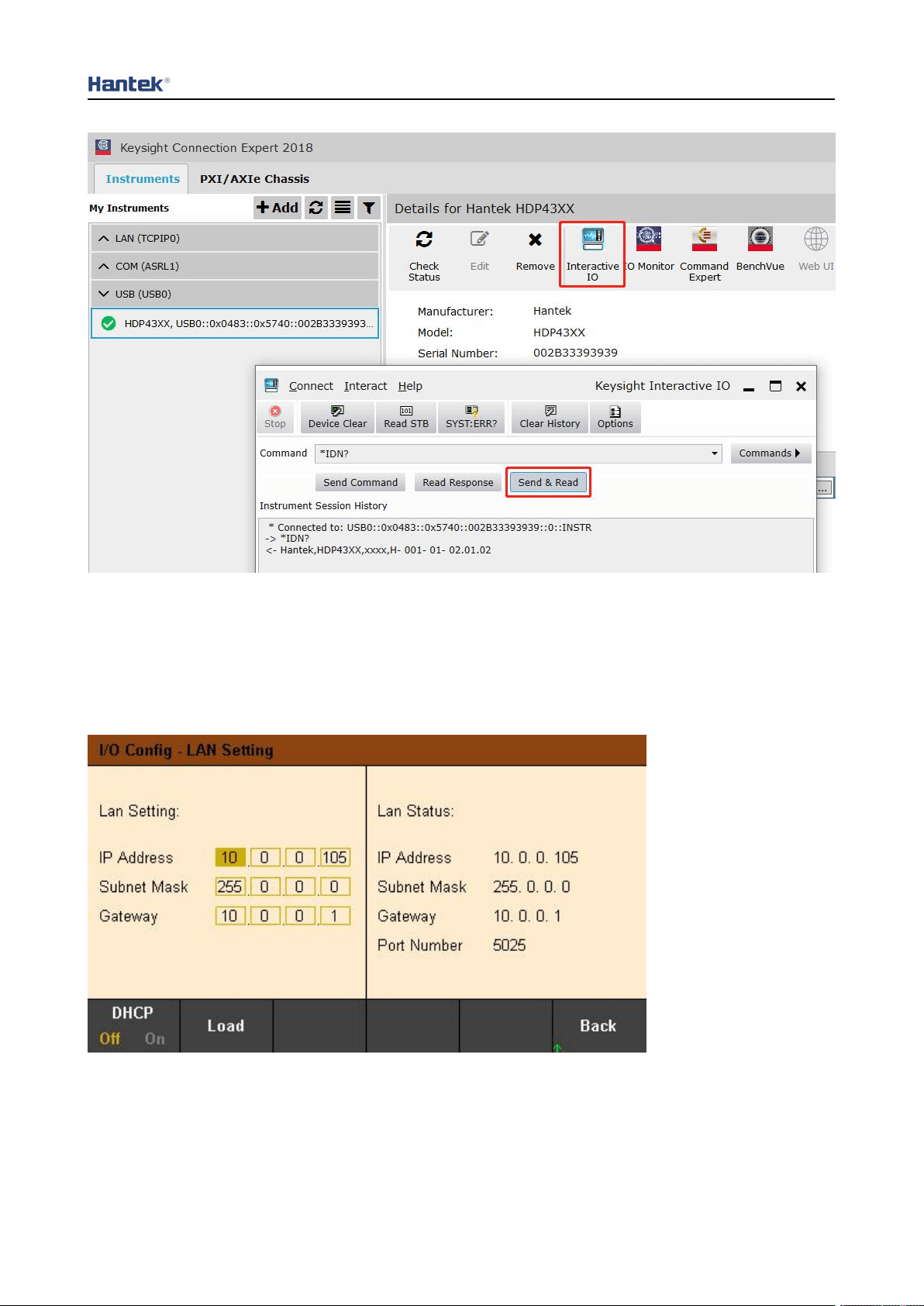Click the Send & Read button
The width and height of the screenshot is (924, 1306).
point(548,482)
